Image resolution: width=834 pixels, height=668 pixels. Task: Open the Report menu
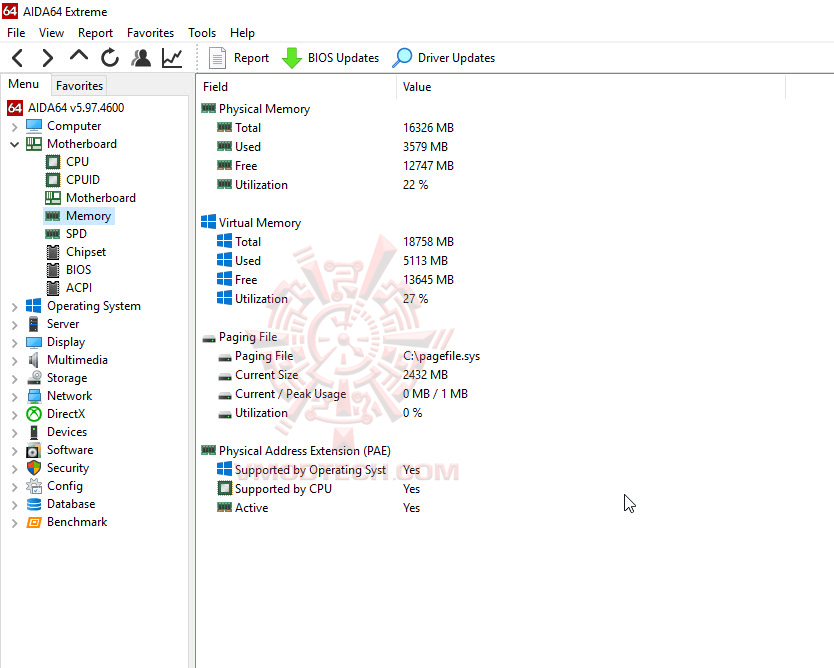[x=95, y=33]
